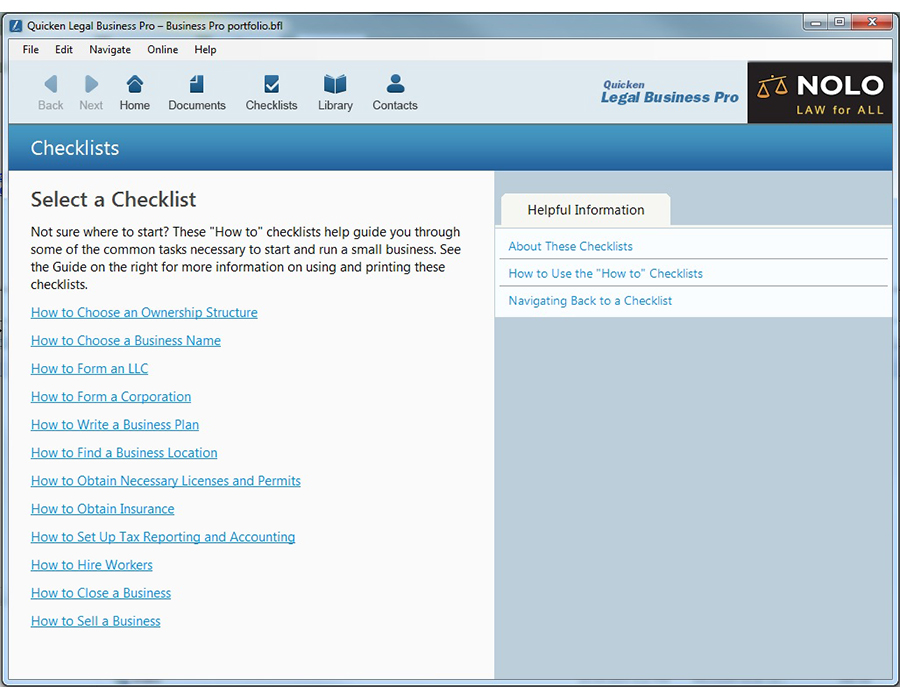This screenshot has width=900, height=700.
Task: Open About These Checklists help topic
Action: tap(571, 246)
